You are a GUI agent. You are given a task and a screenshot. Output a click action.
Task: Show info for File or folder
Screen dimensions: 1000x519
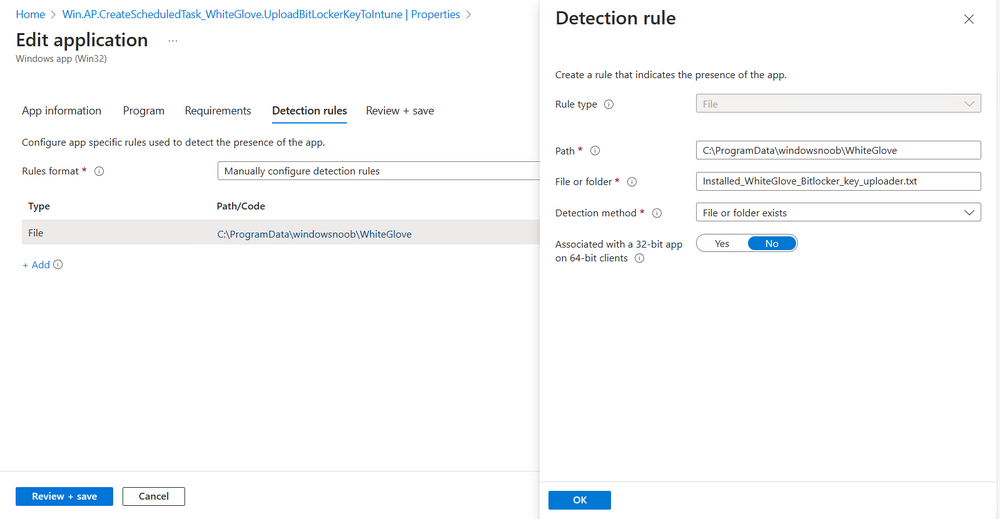tap(632, 182)
